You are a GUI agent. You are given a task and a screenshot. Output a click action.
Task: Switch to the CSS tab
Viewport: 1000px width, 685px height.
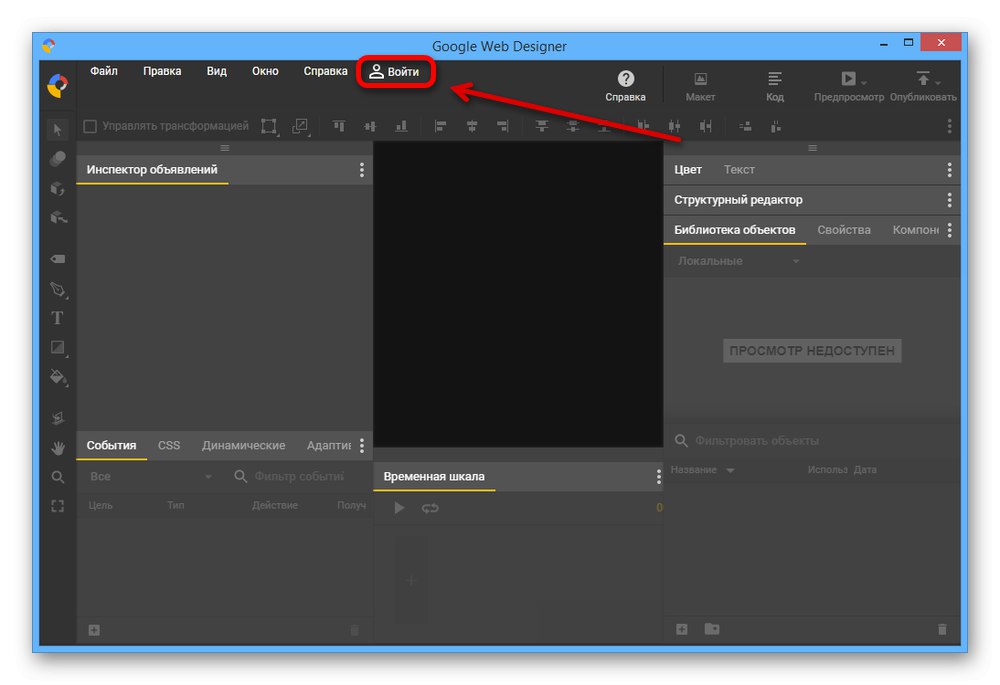pos(169,445)
